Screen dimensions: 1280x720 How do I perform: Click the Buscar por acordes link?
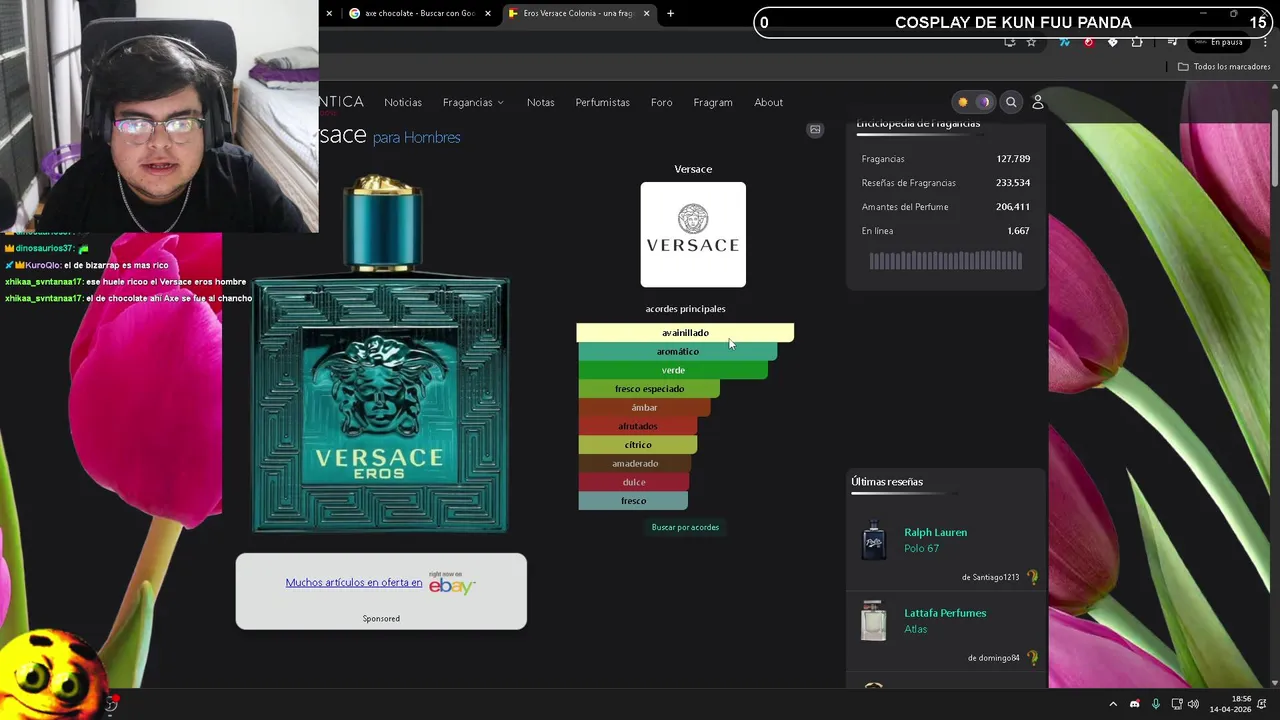click(x=685, y=527)
